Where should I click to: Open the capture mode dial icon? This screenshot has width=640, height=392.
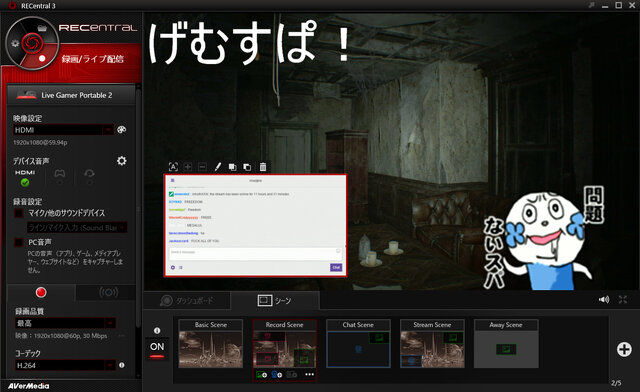33,43
